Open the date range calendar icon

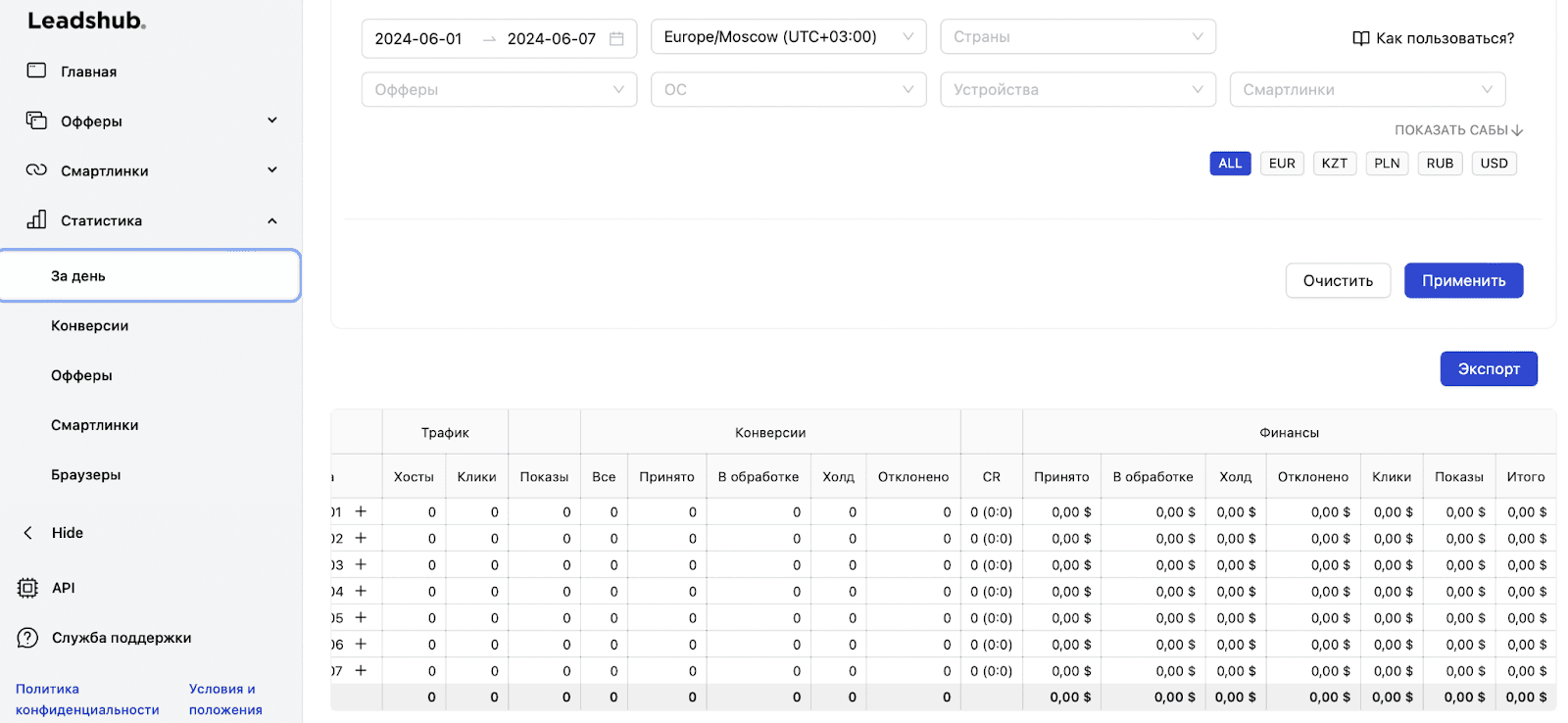616,39
